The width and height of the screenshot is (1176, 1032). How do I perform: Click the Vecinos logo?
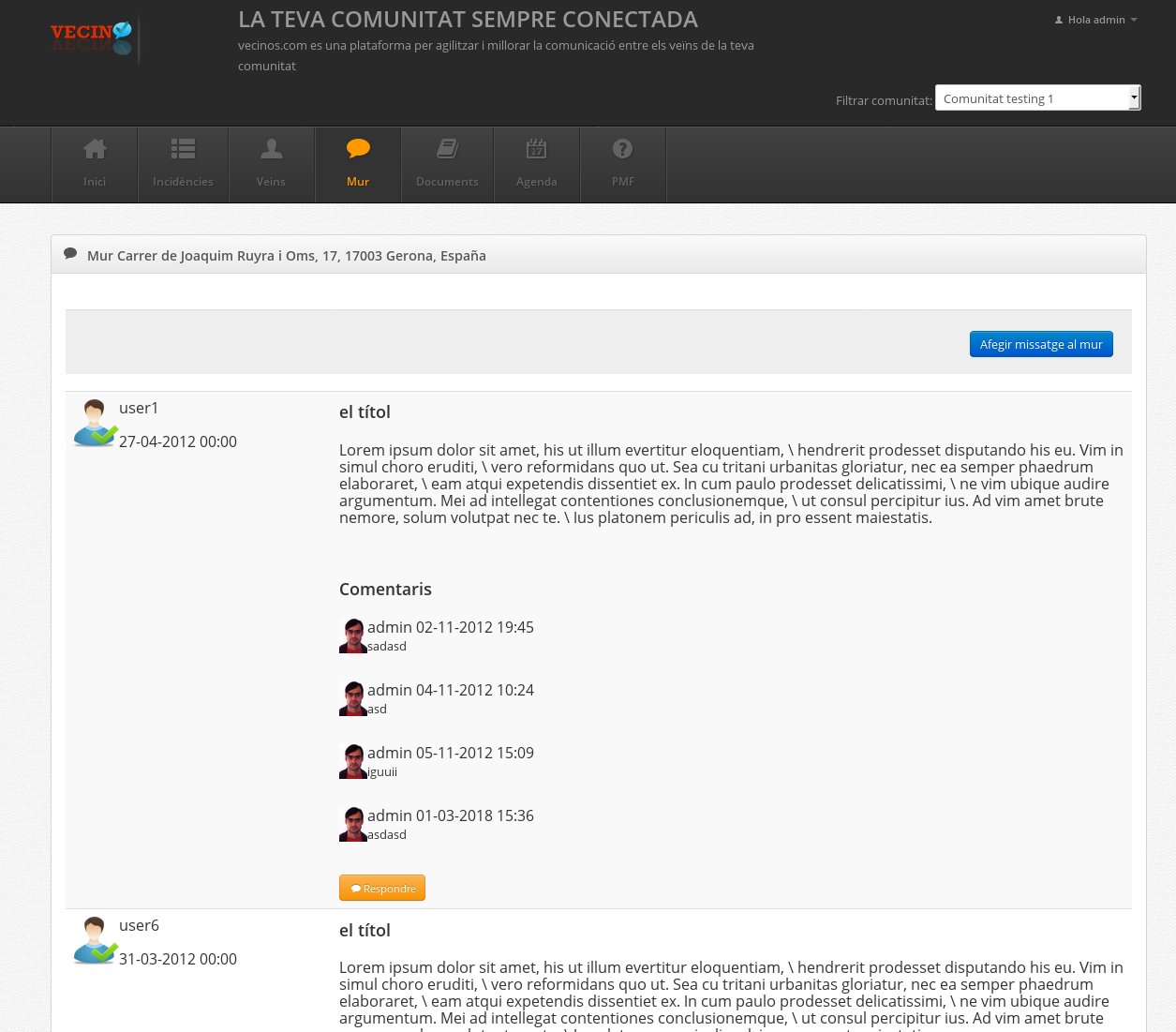pos(92,38)
